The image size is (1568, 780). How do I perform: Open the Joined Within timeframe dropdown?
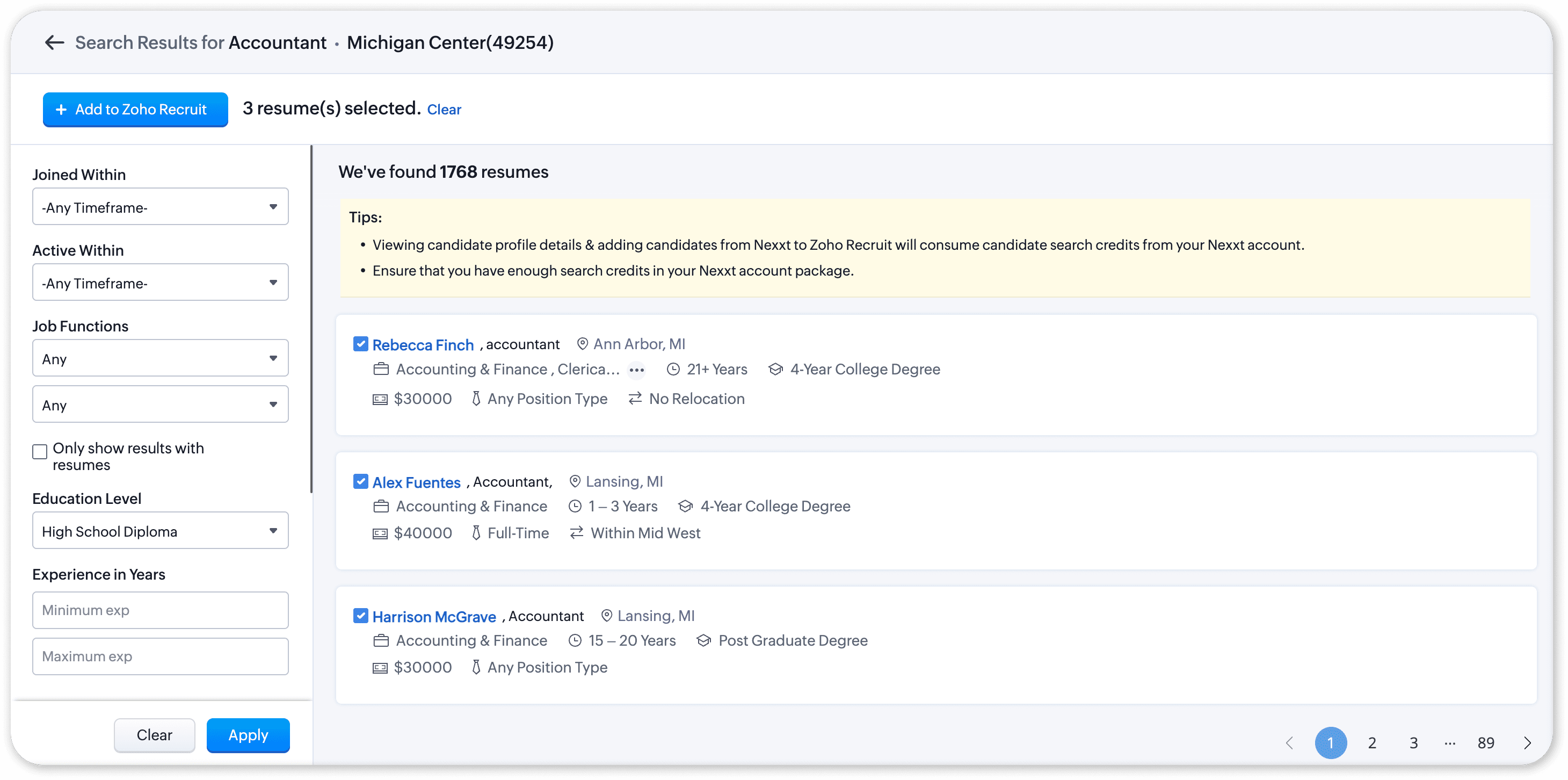[x=160, y=207]
